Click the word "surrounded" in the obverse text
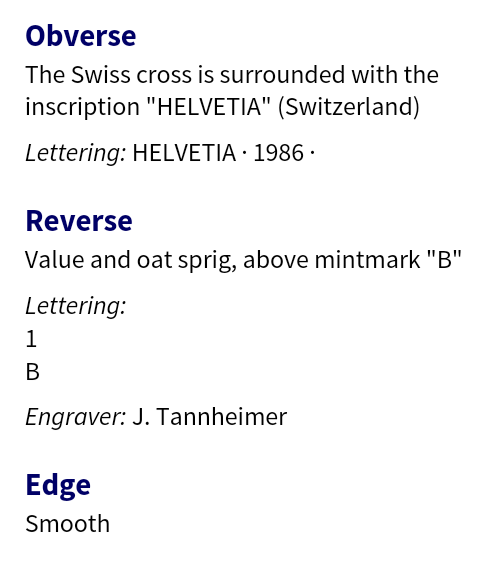478x564 pixels. [283, 75]
